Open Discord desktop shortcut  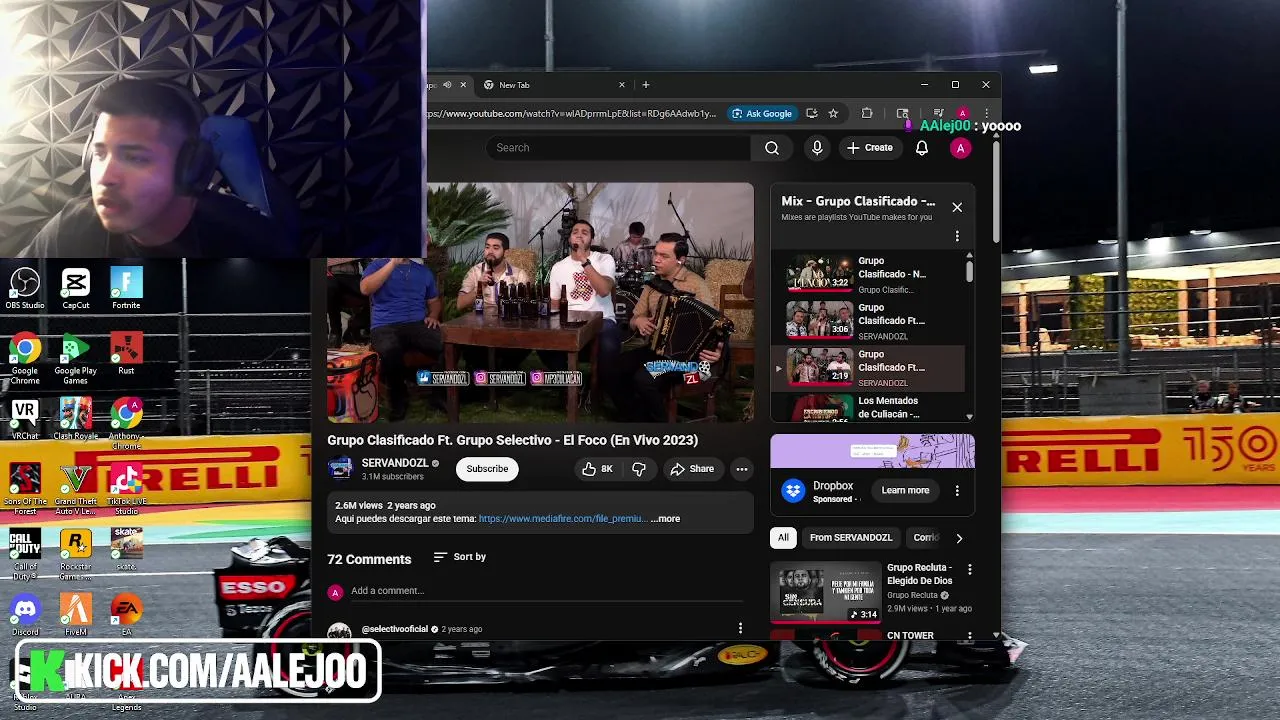(x=25, y=615)
